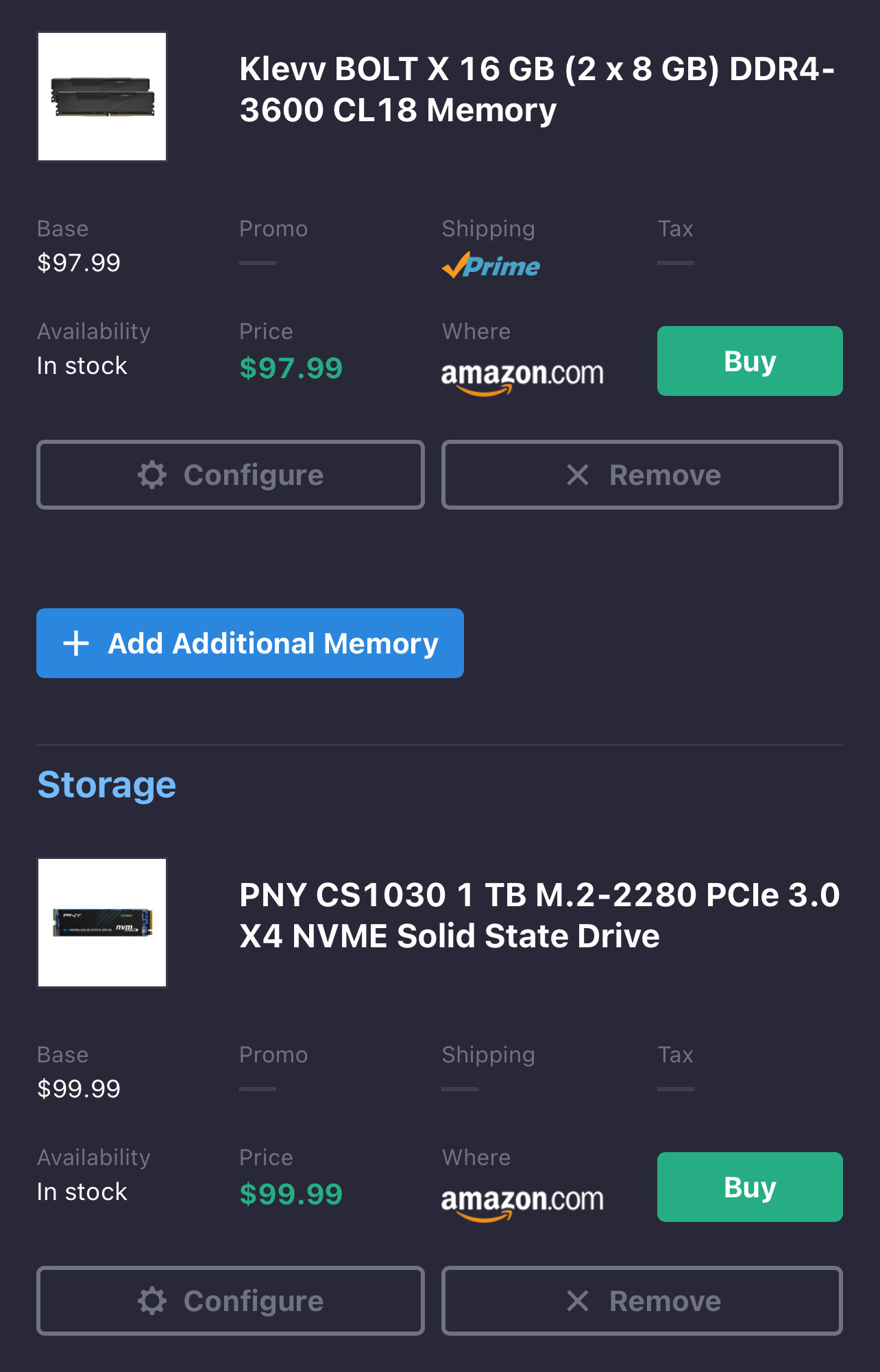880x1372 pixels.
Task: Open the Klevv BOLT X 16 GB memory title
Action: tap(537, 90)
